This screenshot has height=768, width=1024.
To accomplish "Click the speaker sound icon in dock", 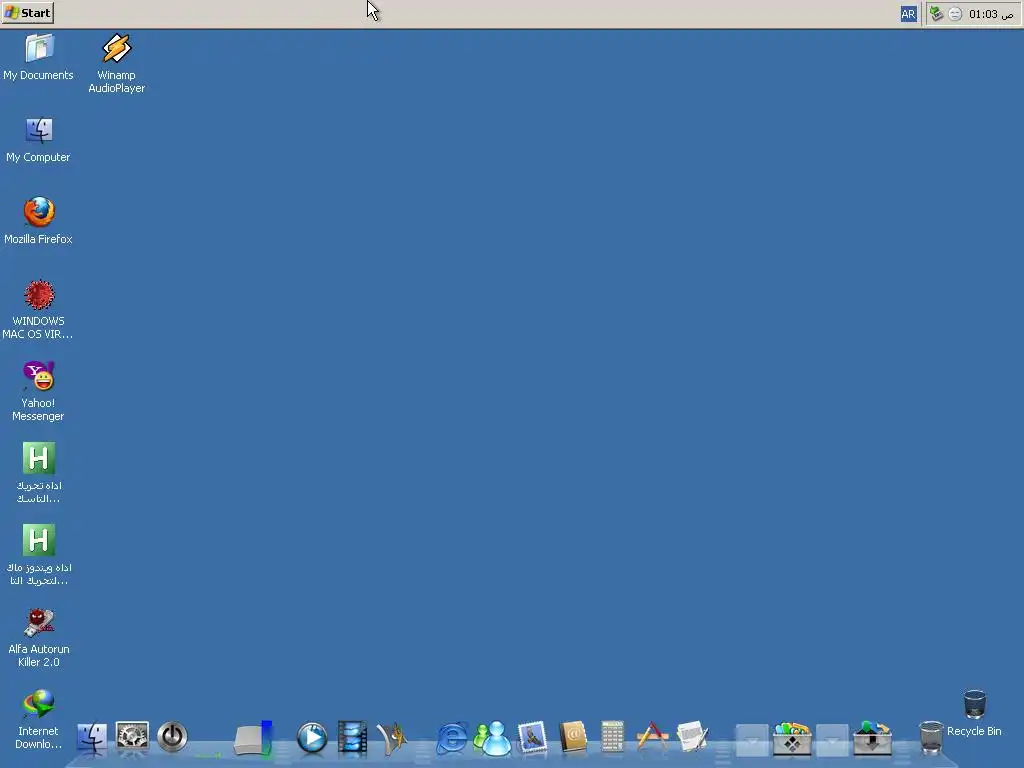I will (x=392, y=739).
